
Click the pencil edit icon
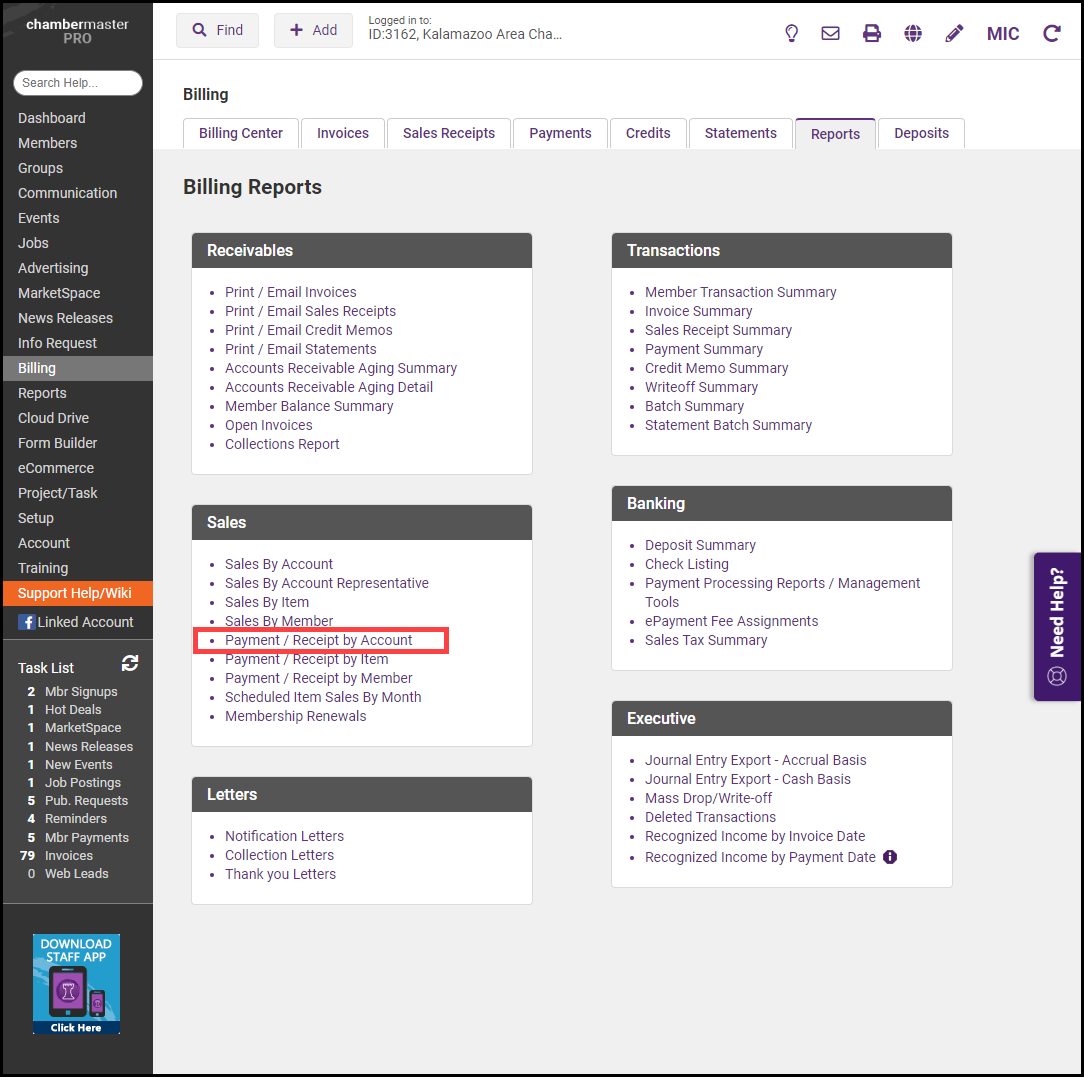click(x=954, y=33)
